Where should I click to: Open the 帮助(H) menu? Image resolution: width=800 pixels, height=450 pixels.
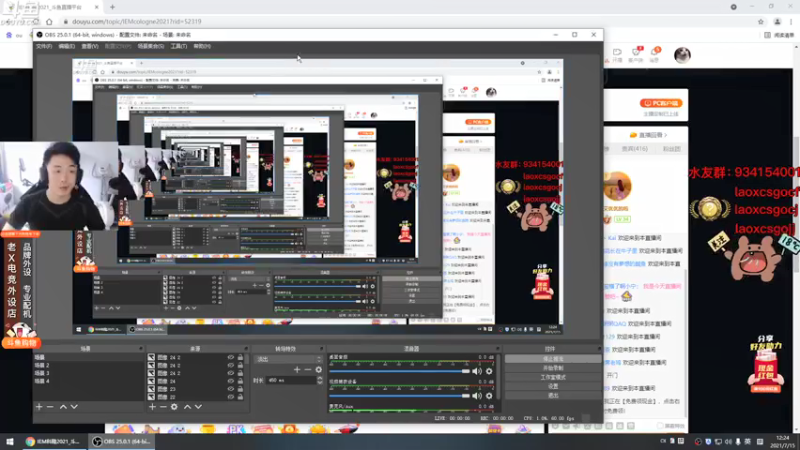point(202,46)
